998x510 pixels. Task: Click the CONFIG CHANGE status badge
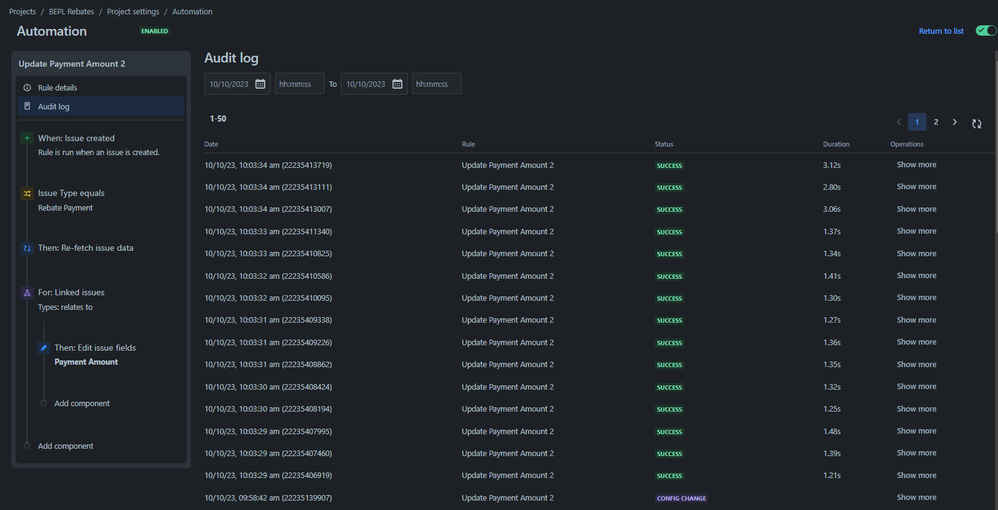681,498
